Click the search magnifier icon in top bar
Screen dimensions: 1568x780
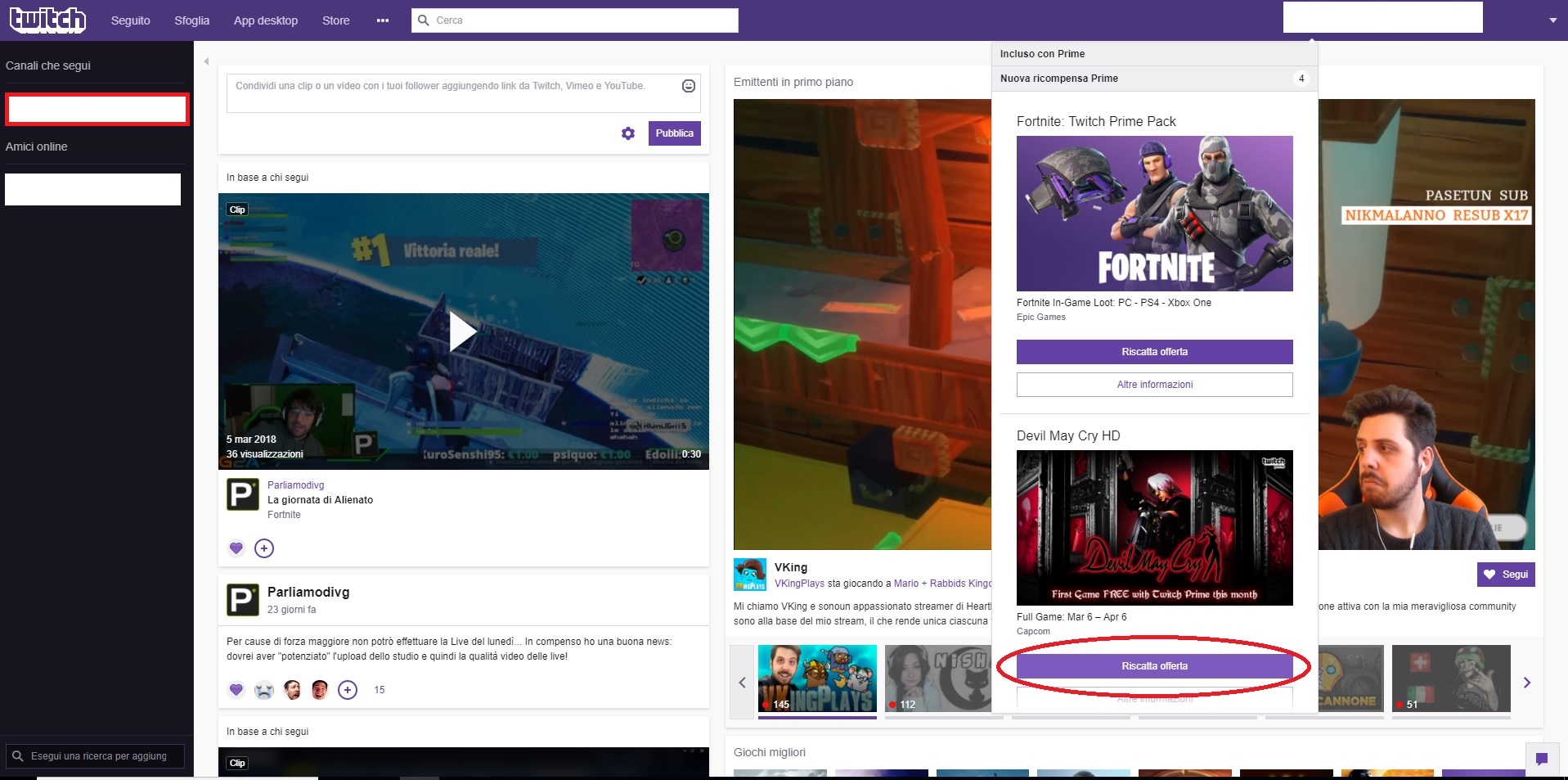point(424,20)
